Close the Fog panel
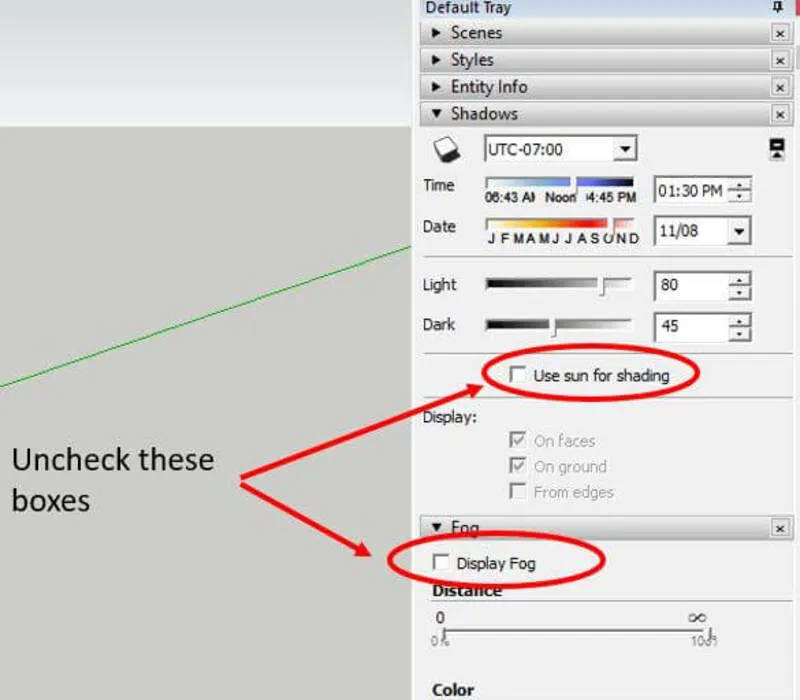Viewport: 800px width, 700px height. 780,528
